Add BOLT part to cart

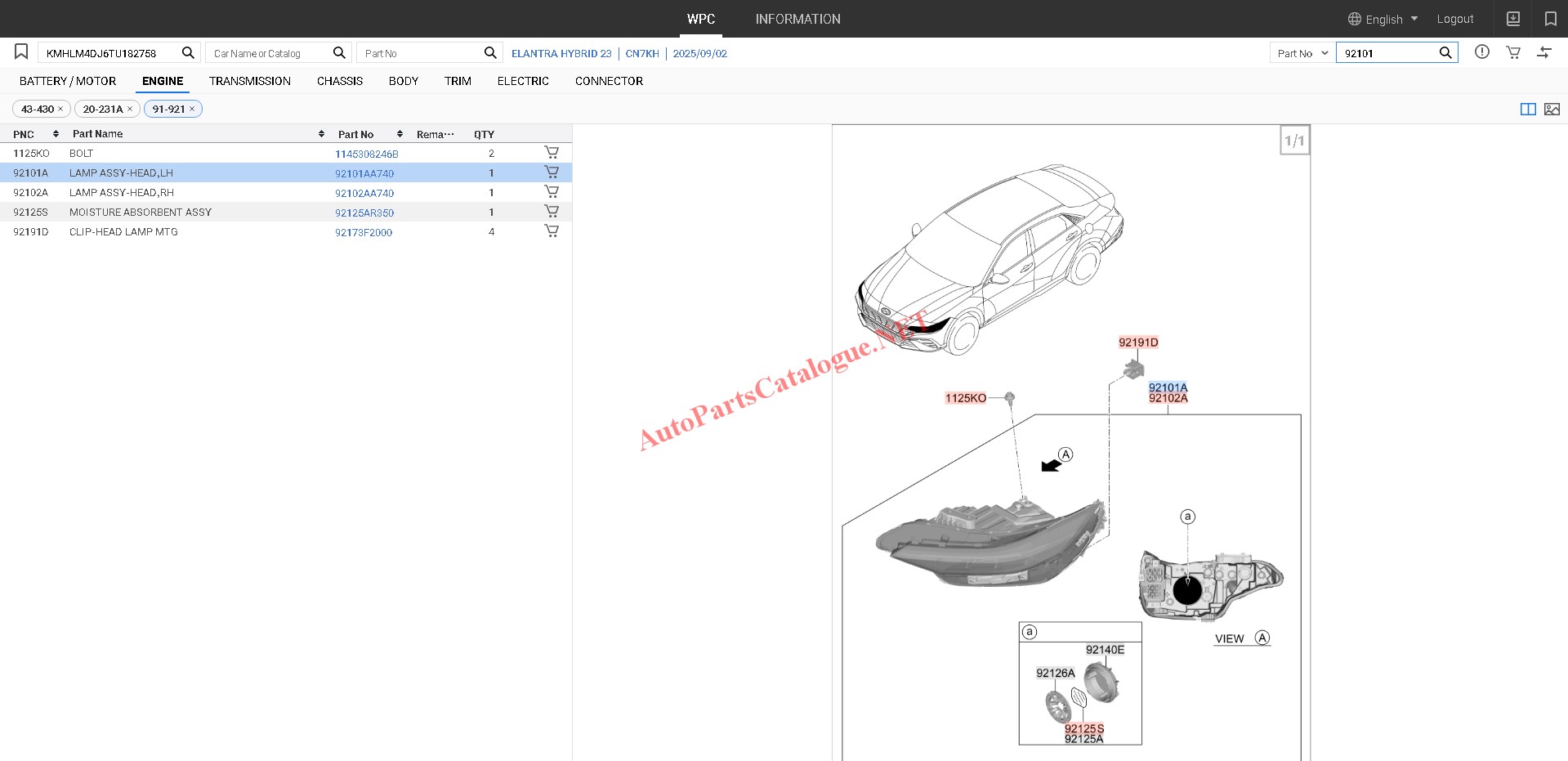(x=552, y=153)
